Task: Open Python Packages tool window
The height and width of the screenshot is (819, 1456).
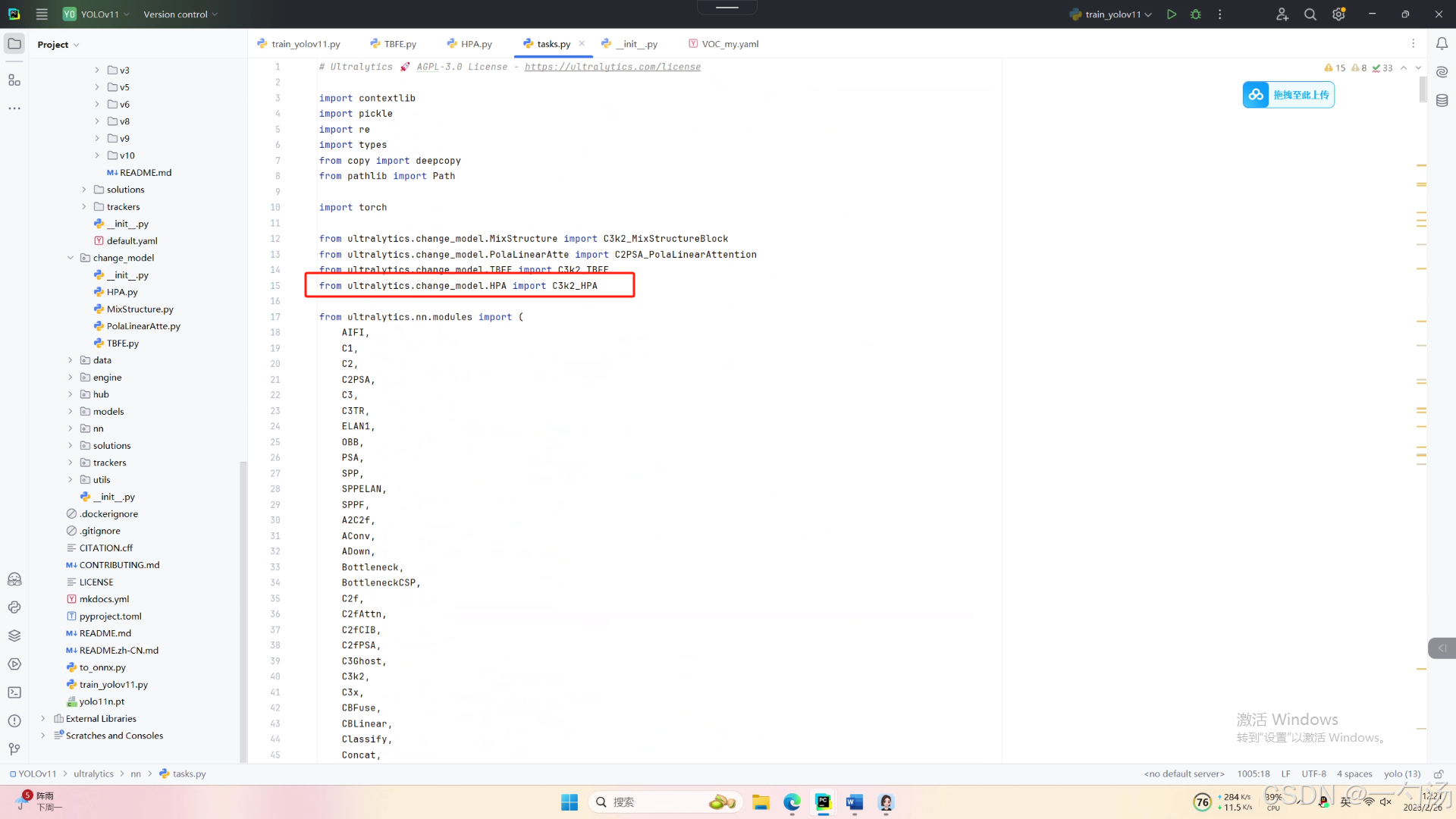Action: 14,635
